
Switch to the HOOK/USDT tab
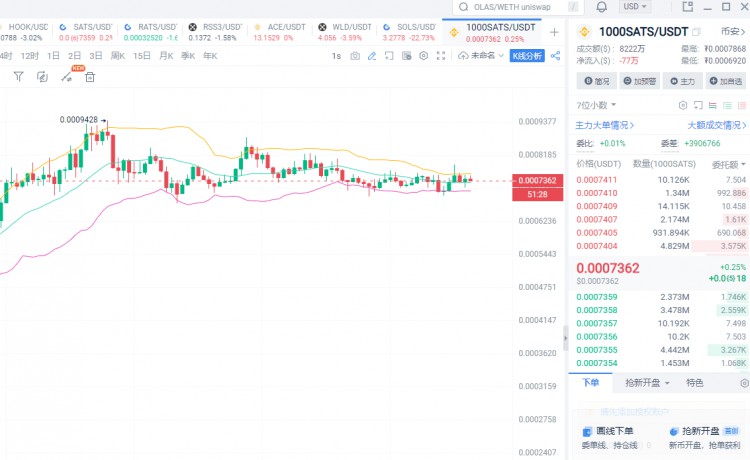pyautogui.click(x=25, y=32)
